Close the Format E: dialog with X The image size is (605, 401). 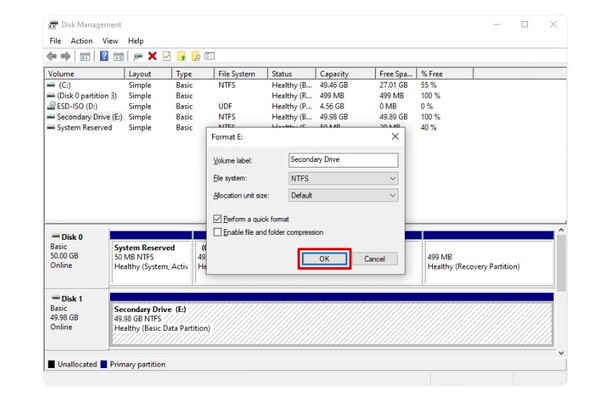click(395, 136)
